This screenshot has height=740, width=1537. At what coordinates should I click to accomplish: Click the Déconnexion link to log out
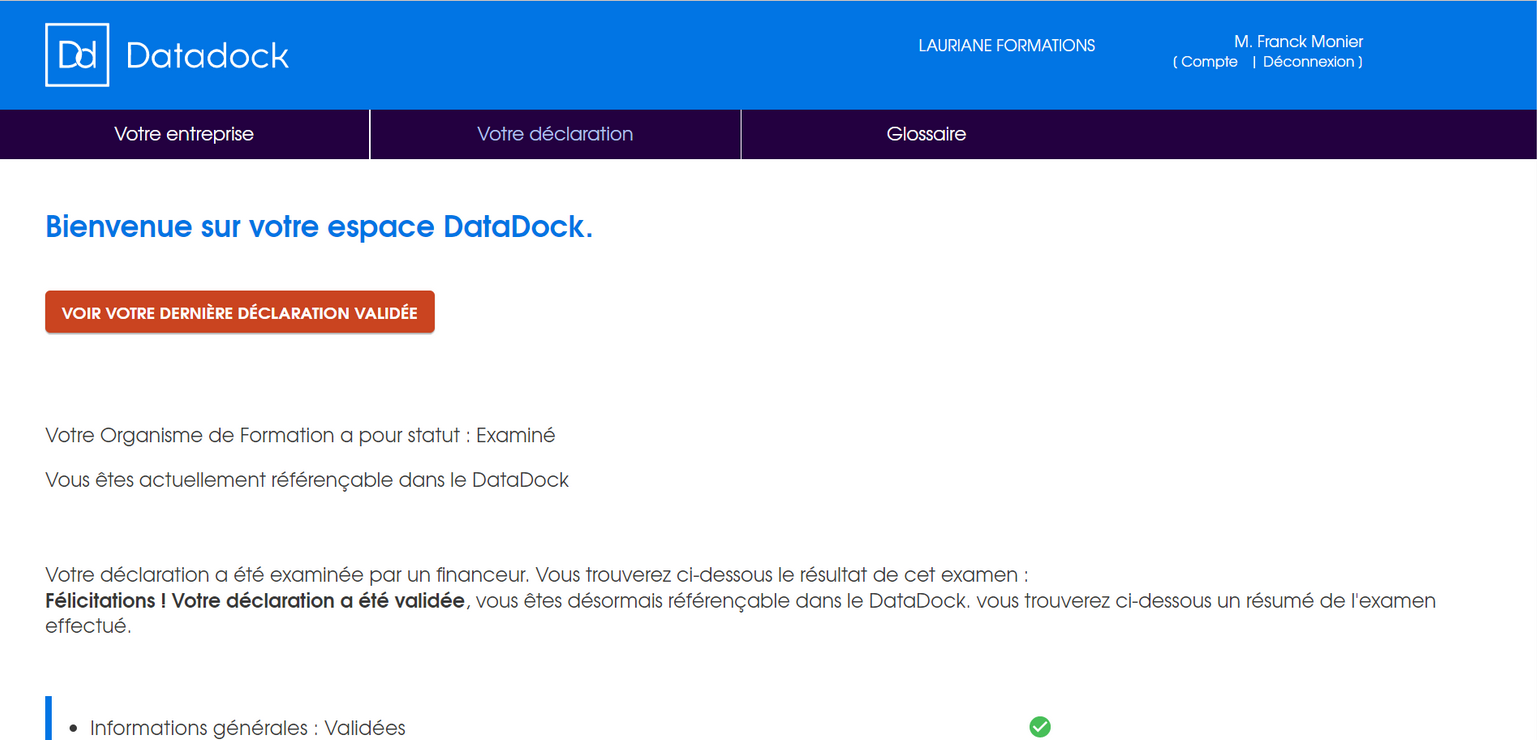click(x=1309, y=62)
